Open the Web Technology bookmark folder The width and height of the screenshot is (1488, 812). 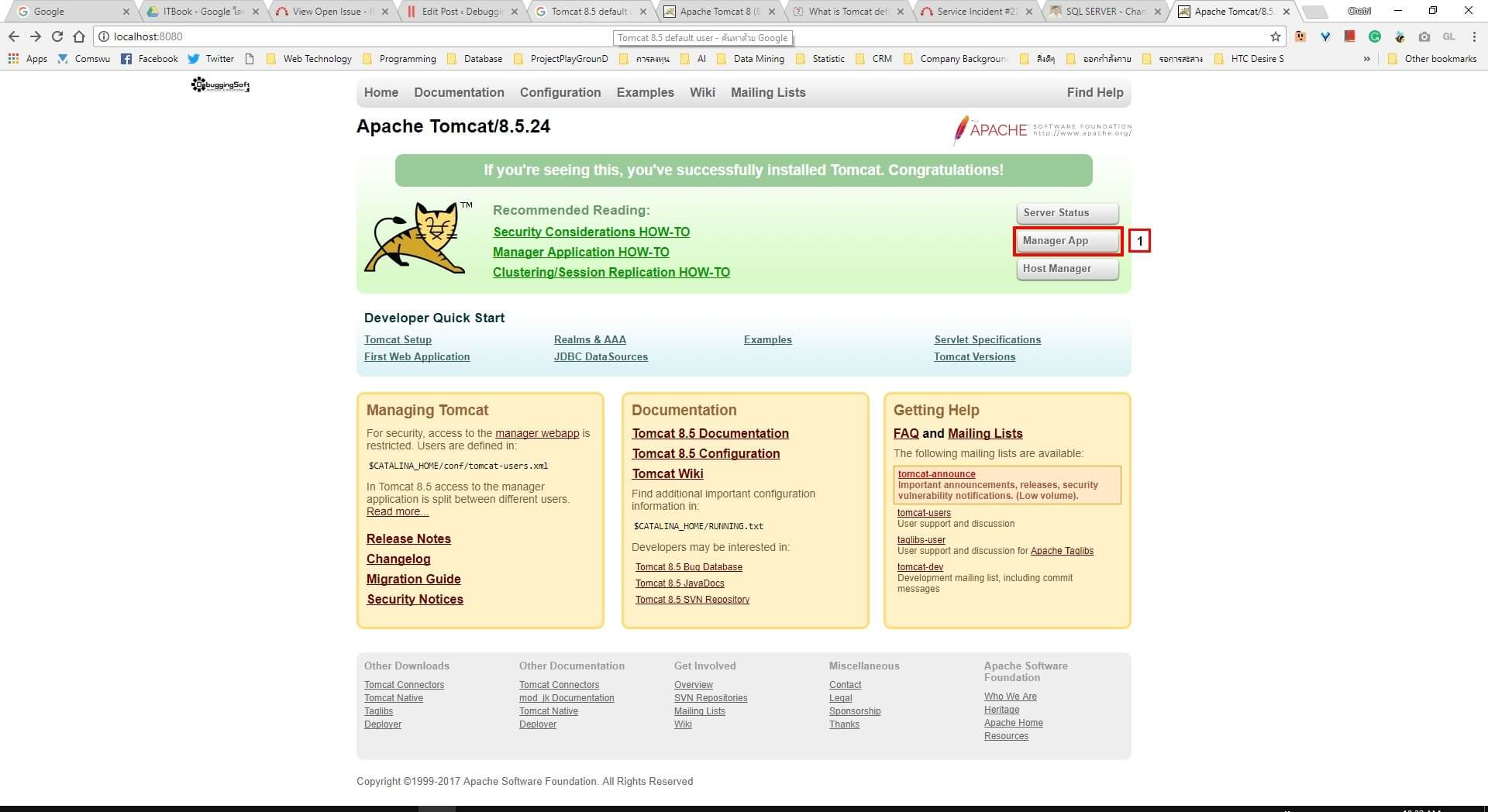(308, 59)
